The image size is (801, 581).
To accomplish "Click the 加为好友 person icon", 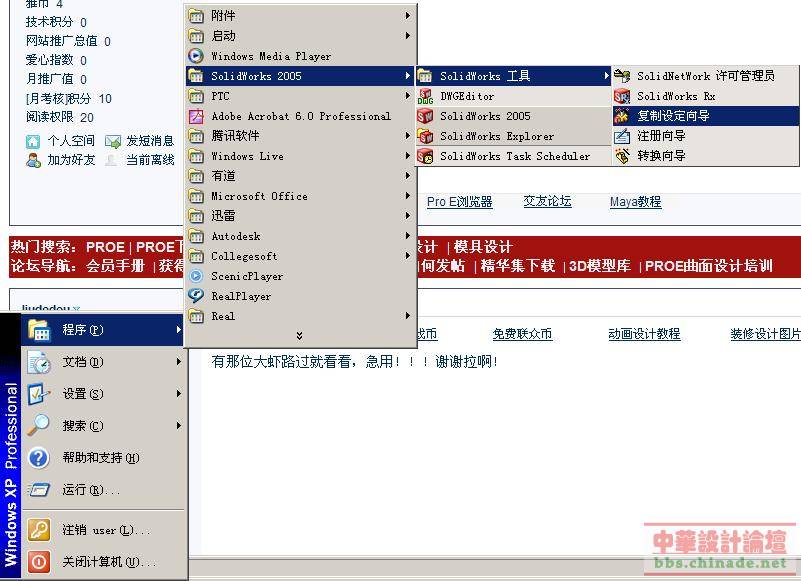I will pos(33,160).
